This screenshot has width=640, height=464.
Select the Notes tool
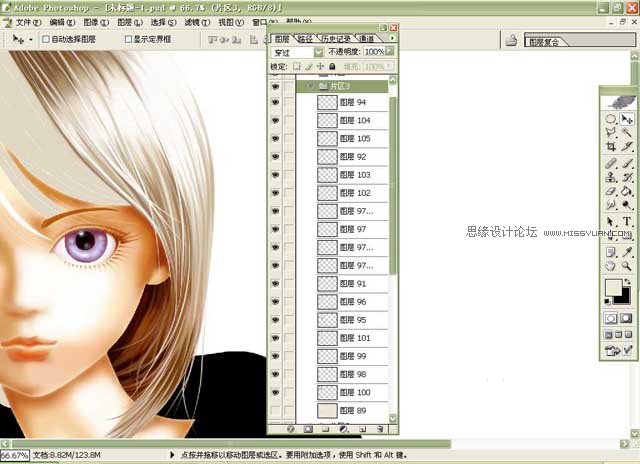(611, 252)
